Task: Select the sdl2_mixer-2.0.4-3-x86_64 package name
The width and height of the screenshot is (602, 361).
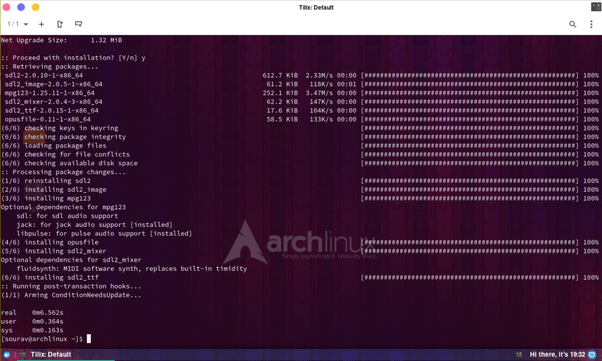Action: tap(53, 102)
